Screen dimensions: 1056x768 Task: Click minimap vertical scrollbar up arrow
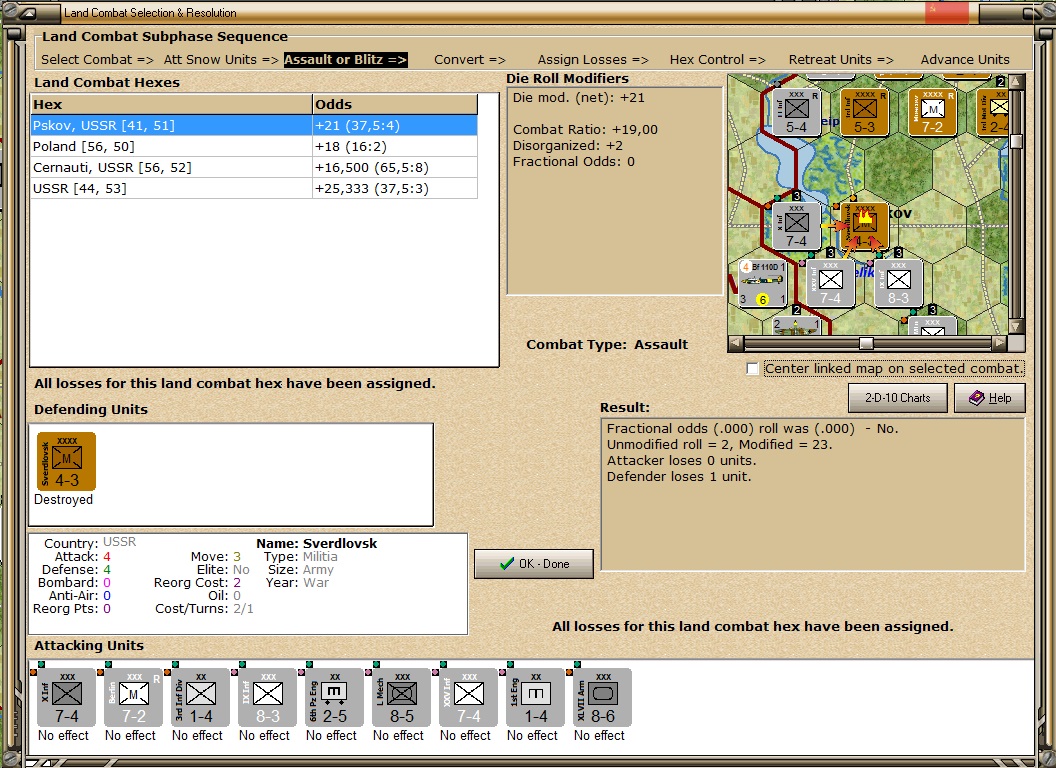[x=1016, y=82]
